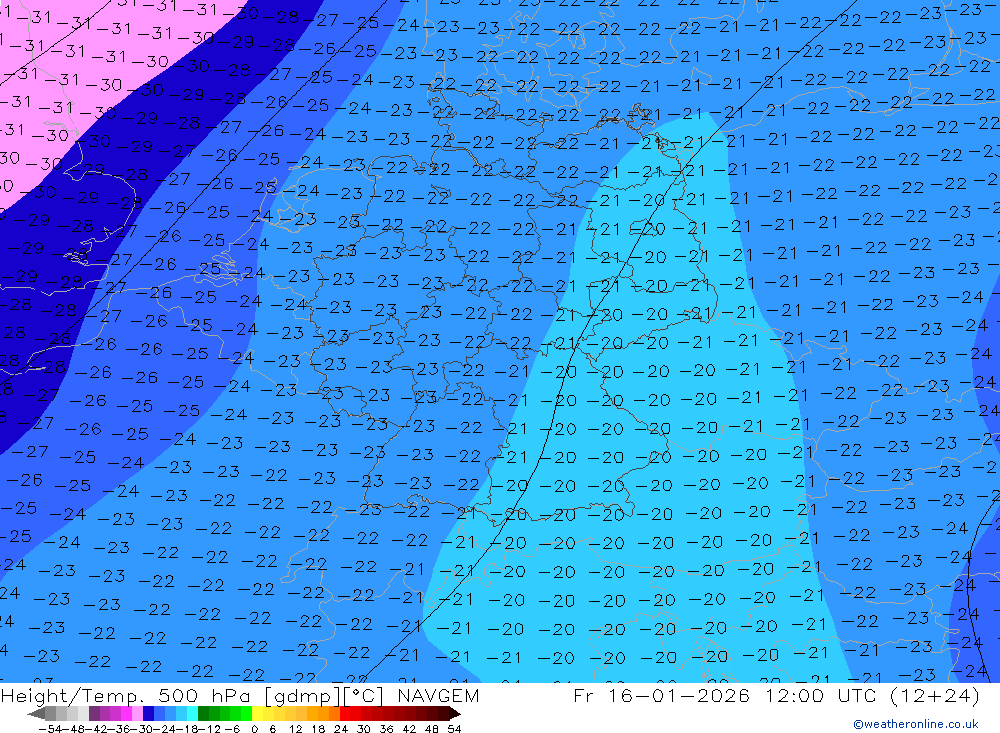Click the '12:00 UTC' time label
The height and width of the screenshot is (733, 1000).
821,695
